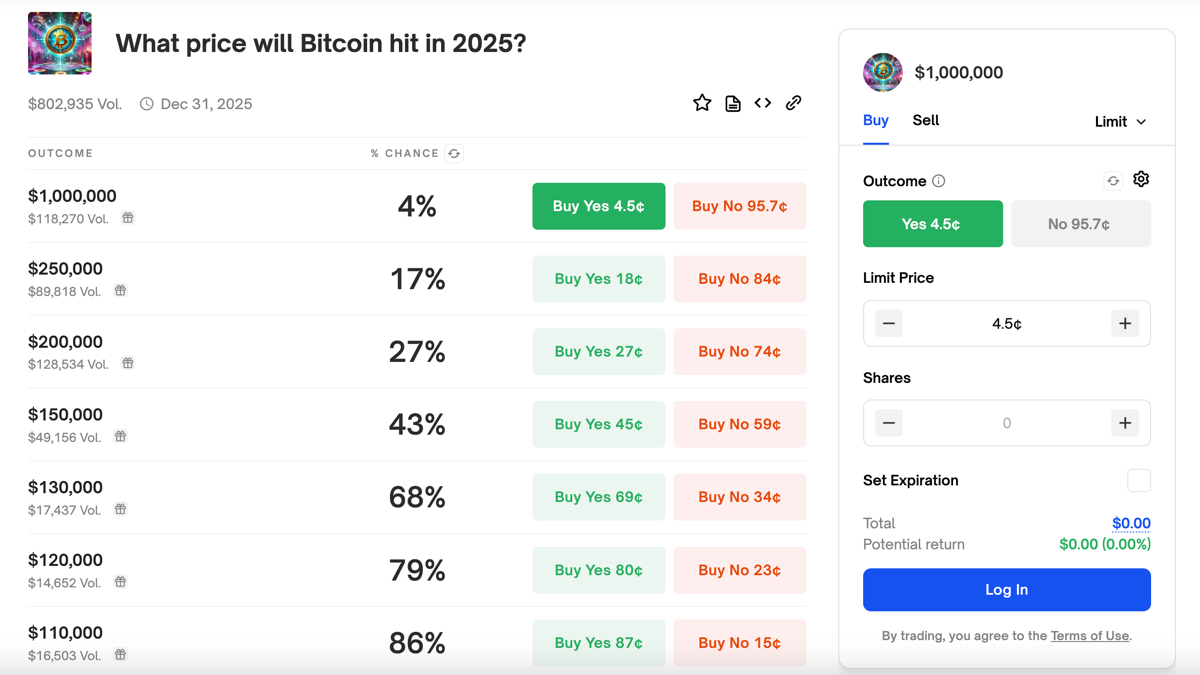Enable the Set Expiration checkbox
1200x675 pixels.
(1139, 481)
